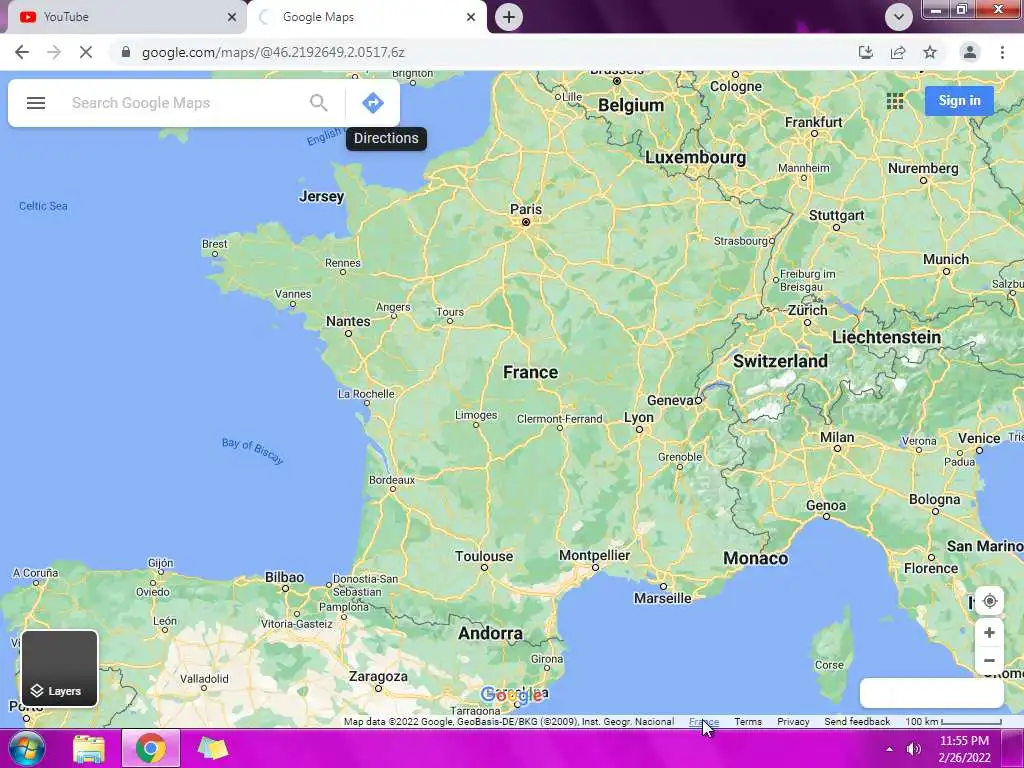Open the Windows Start menu

coord(26,748)
